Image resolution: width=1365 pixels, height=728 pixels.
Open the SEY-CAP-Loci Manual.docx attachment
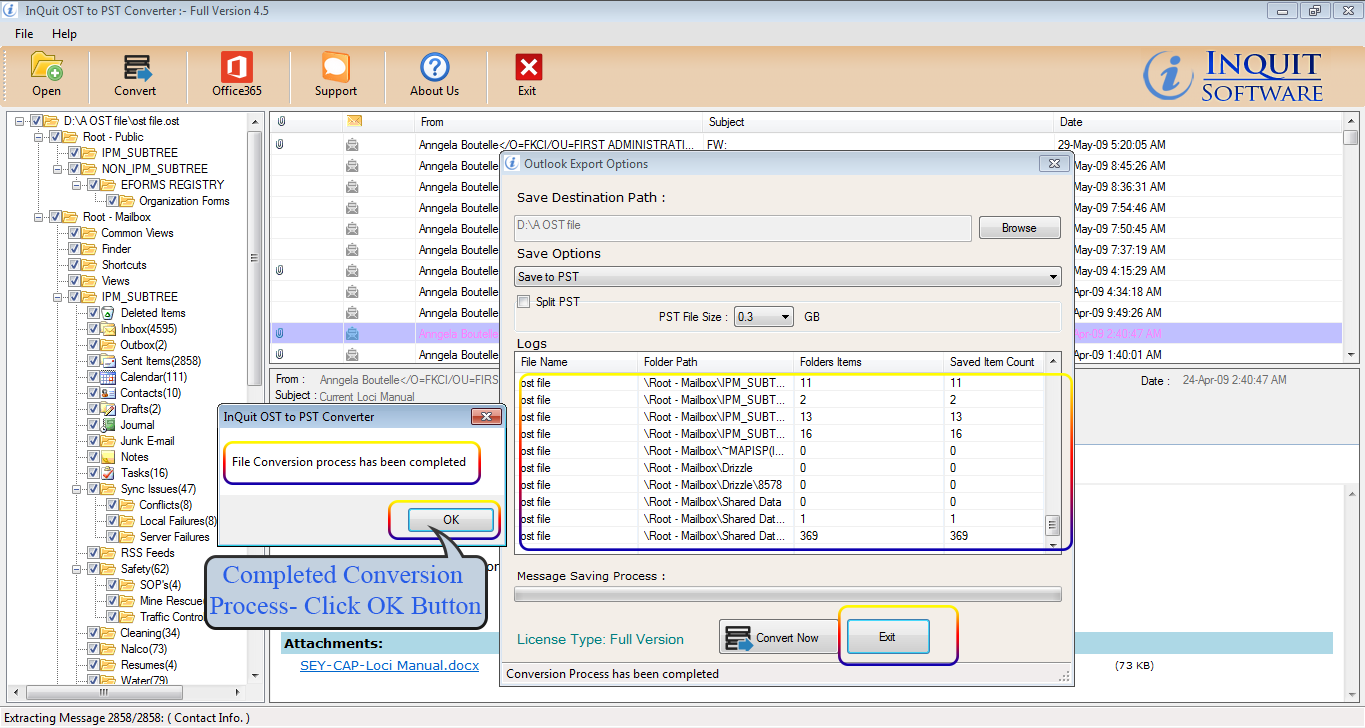click(x=389, y=665)
